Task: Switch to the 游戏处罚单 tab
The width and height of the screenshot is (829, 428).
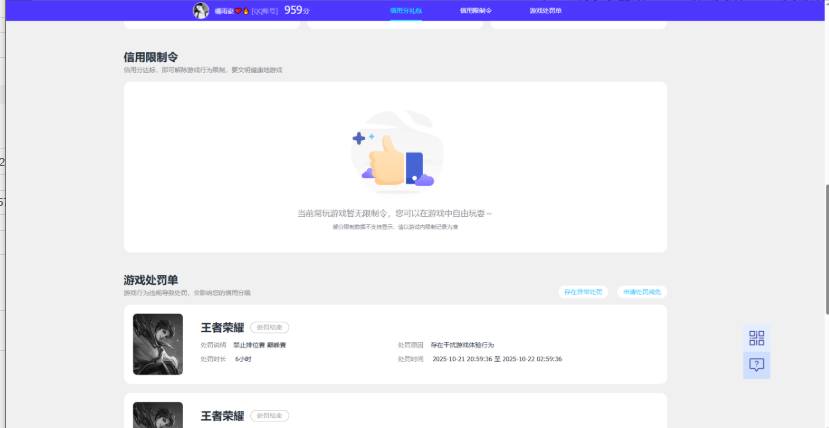Action: click(x=546, y=11)
